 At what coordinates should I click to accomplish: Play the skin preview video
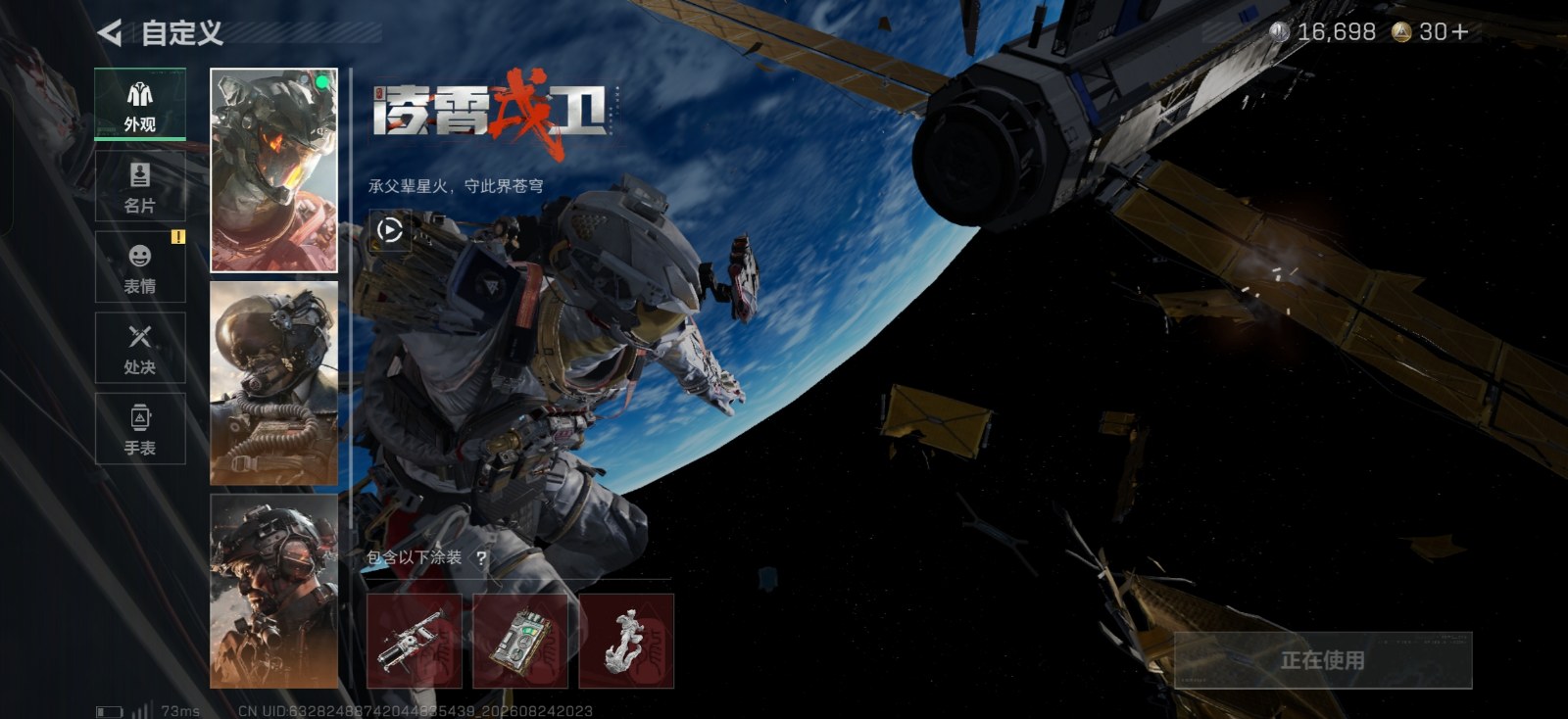[x=389, y=230]
